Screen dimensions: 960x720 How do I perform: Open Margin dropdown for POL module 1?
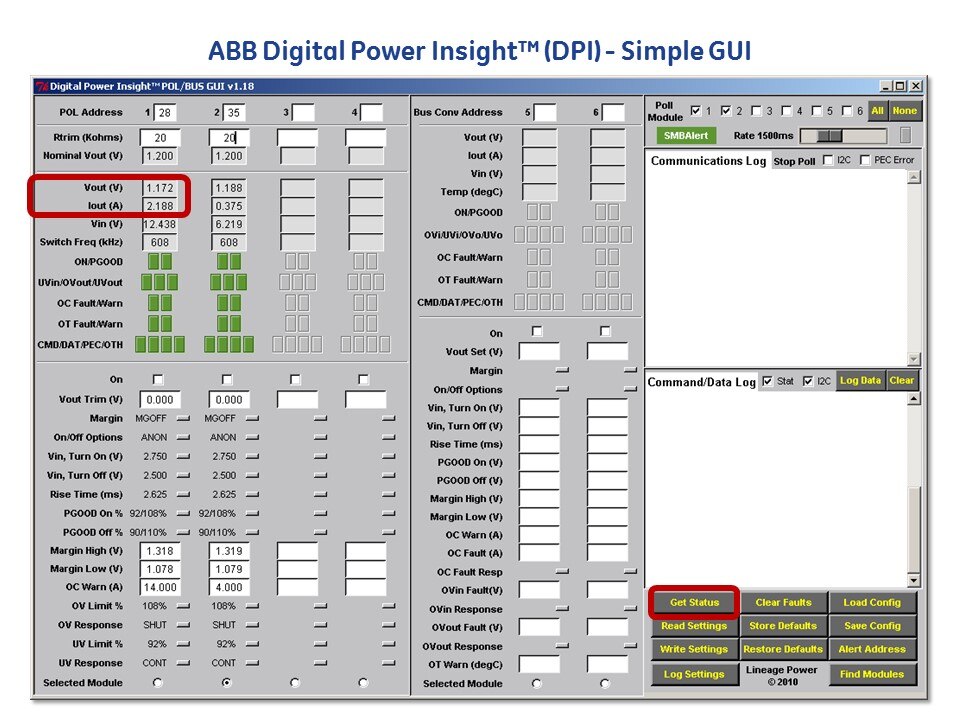182,419
